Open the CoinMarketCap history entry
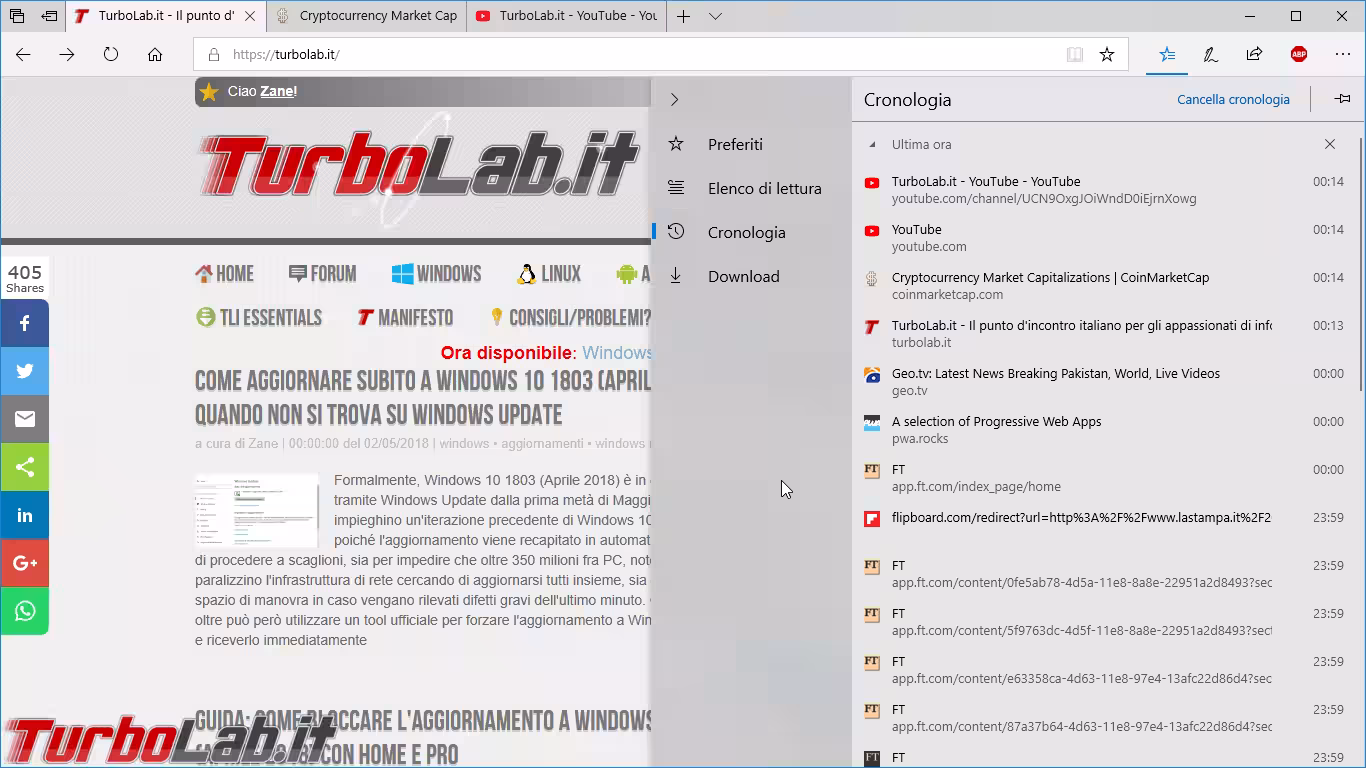 click(x=1104, y=286)
